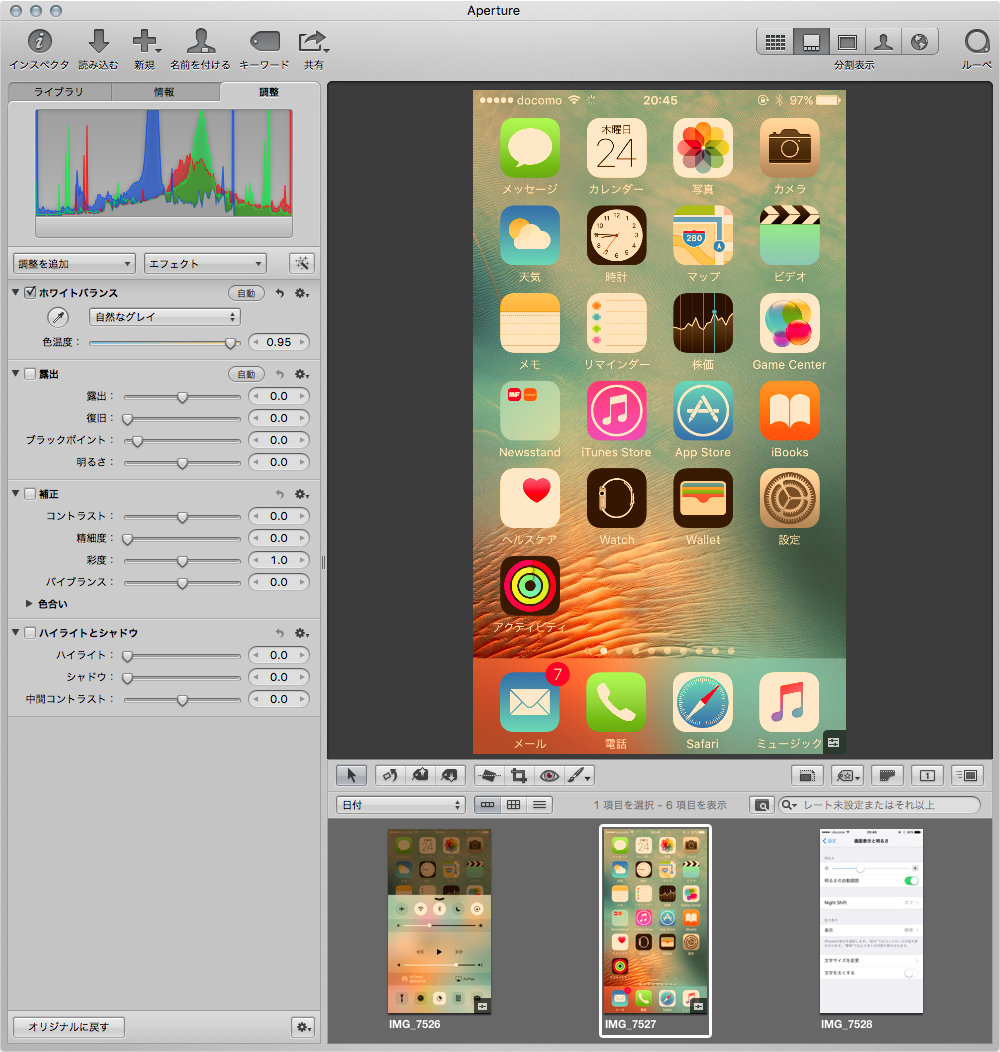The image size is (1000, 1052).
Task: Collapse the Enhance (補正) section triangle
Action: 15,493
